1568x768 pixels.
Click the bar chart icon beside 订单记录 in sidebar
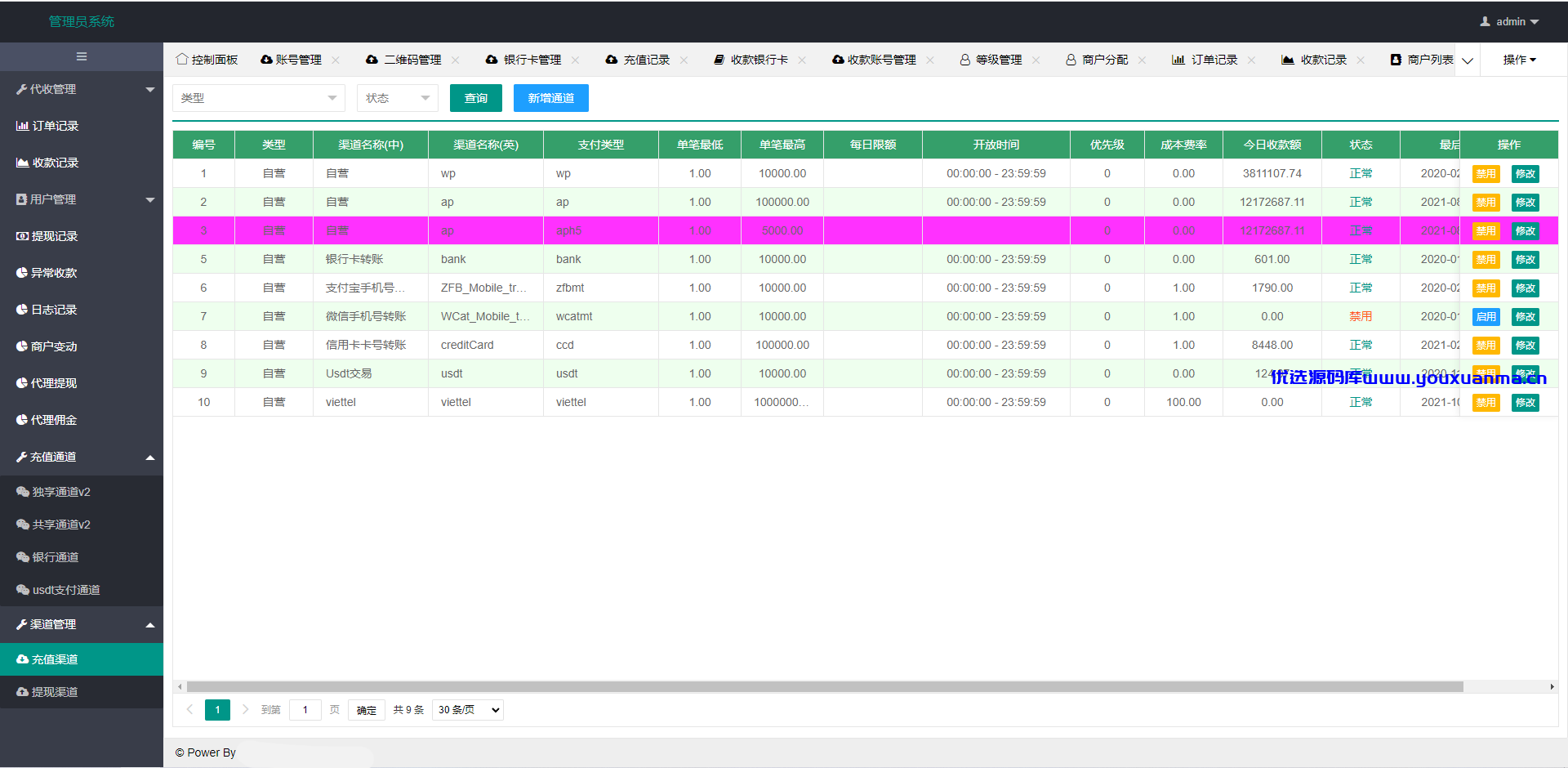point(22,126)
